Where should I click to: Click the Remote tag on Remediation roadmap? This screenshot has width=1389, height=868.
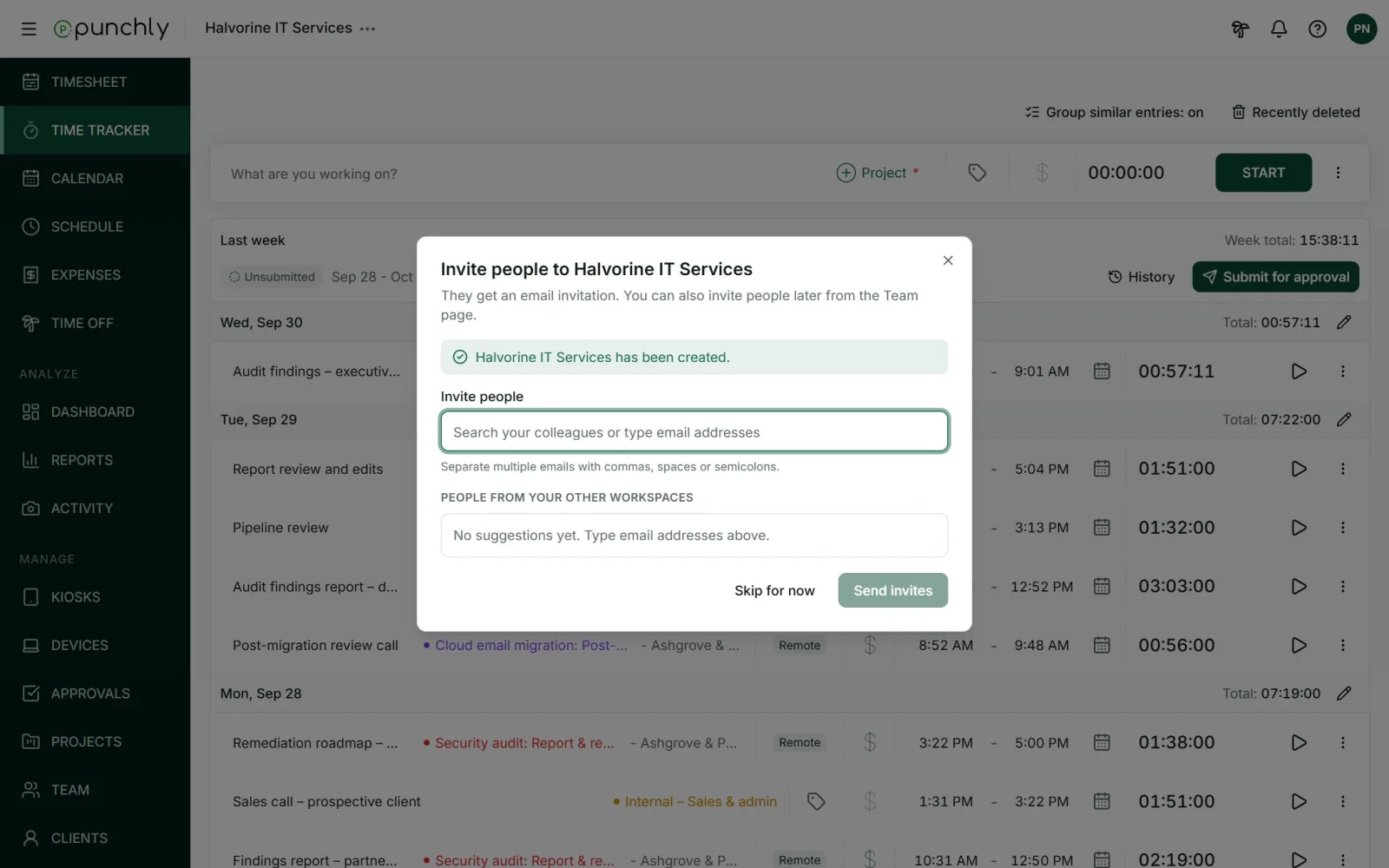pos(800,742)
